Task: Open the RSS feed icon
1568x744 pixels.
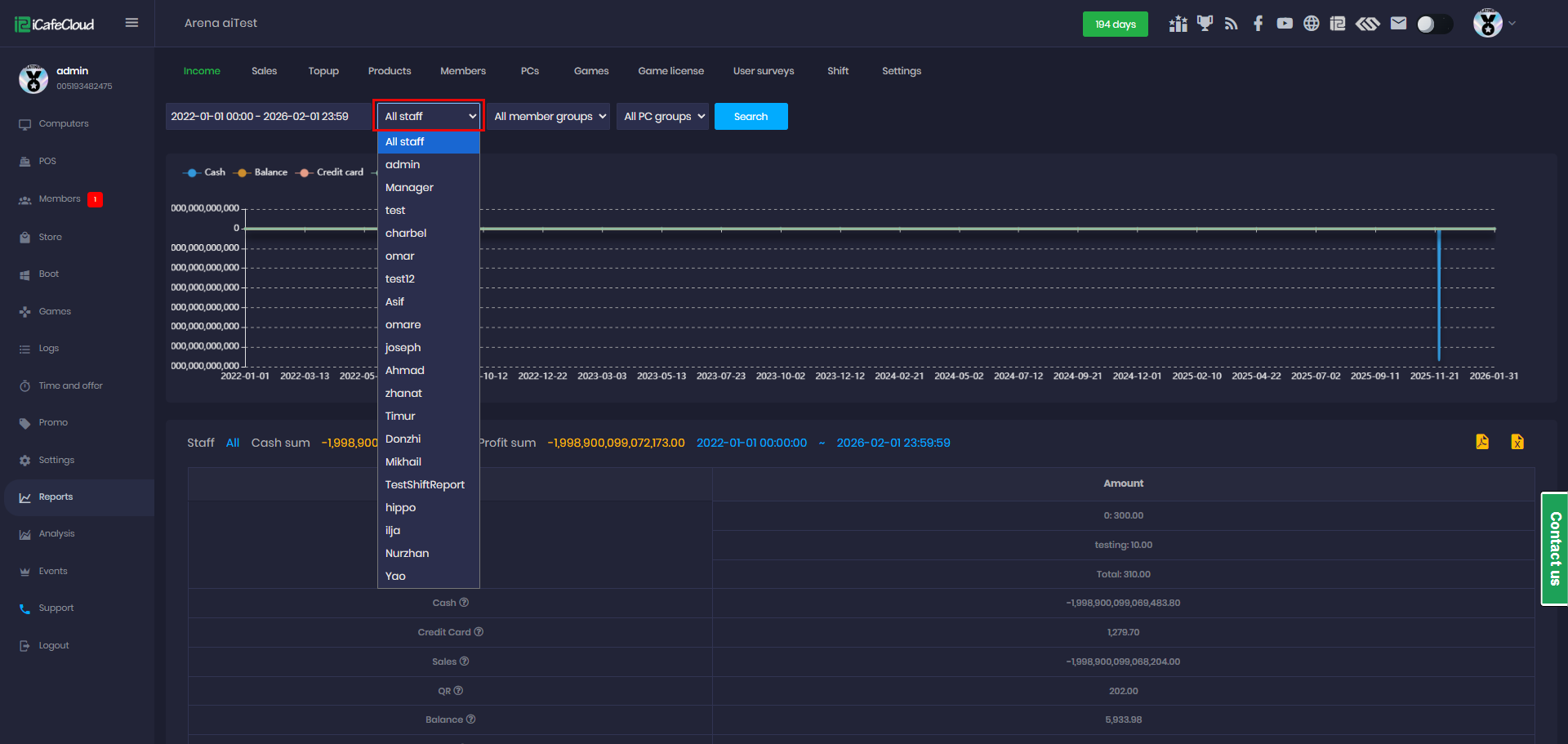Action: click(x=1232, y=24)
